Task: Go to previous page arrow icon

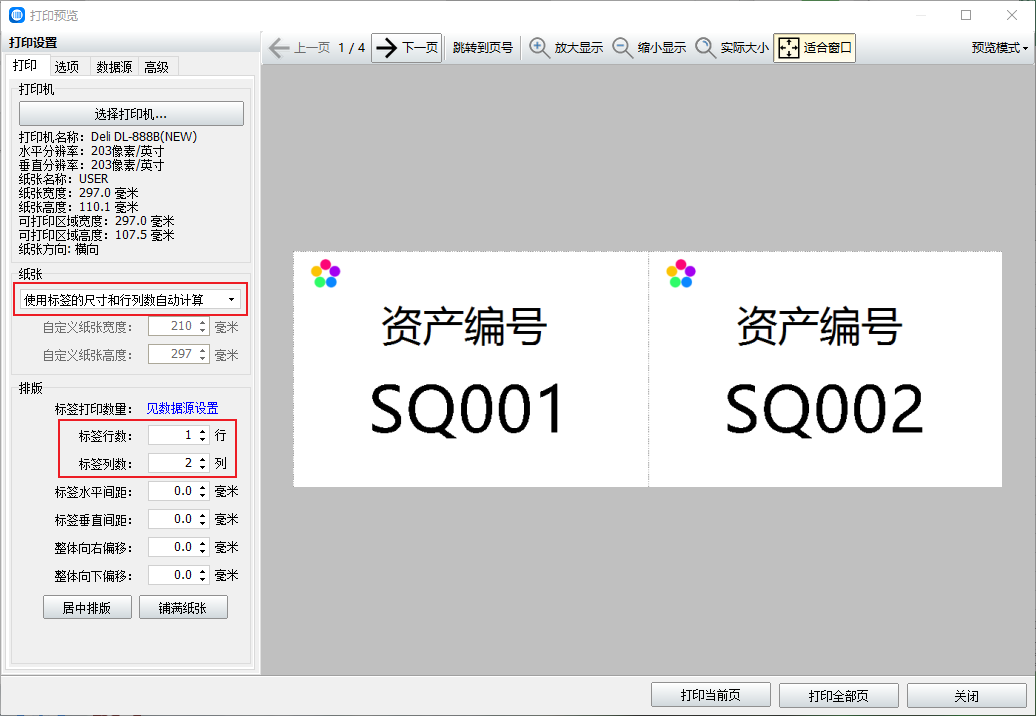Action: tap(279, 48)
